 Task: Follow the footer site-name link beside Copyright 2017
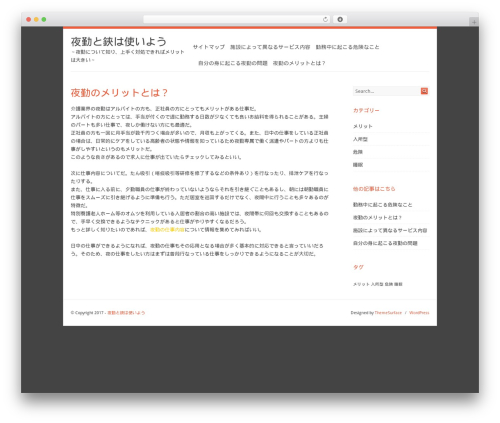[x=126, y=313]
